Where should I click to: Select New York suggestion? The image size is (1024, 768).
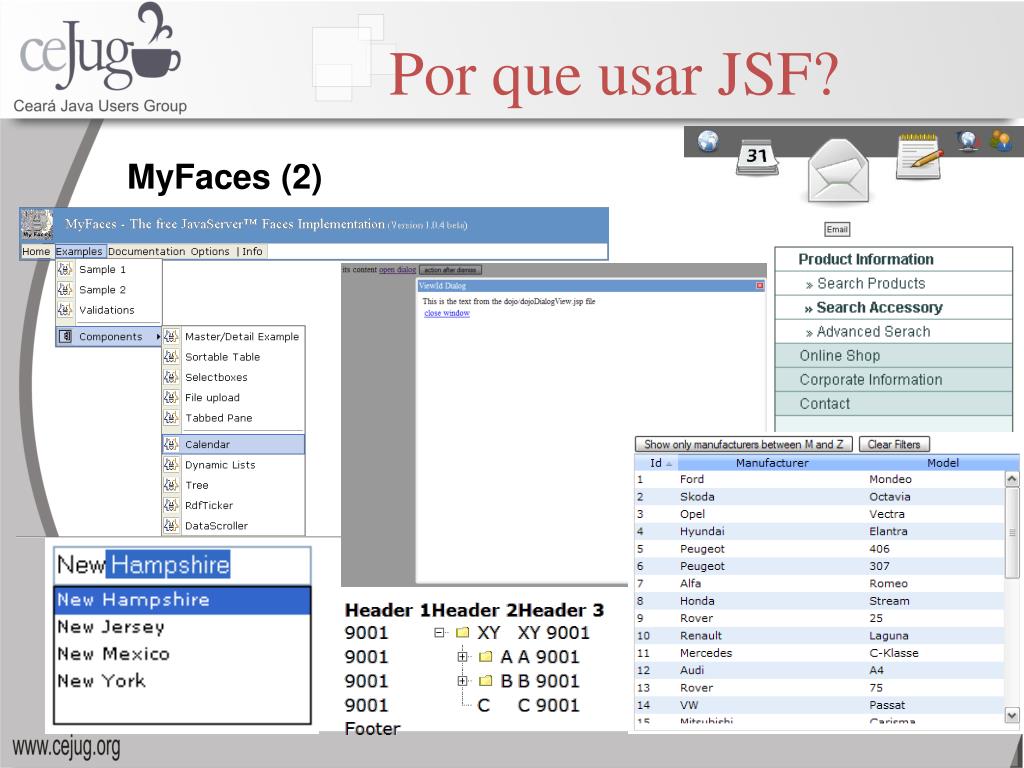coord(182,680)
